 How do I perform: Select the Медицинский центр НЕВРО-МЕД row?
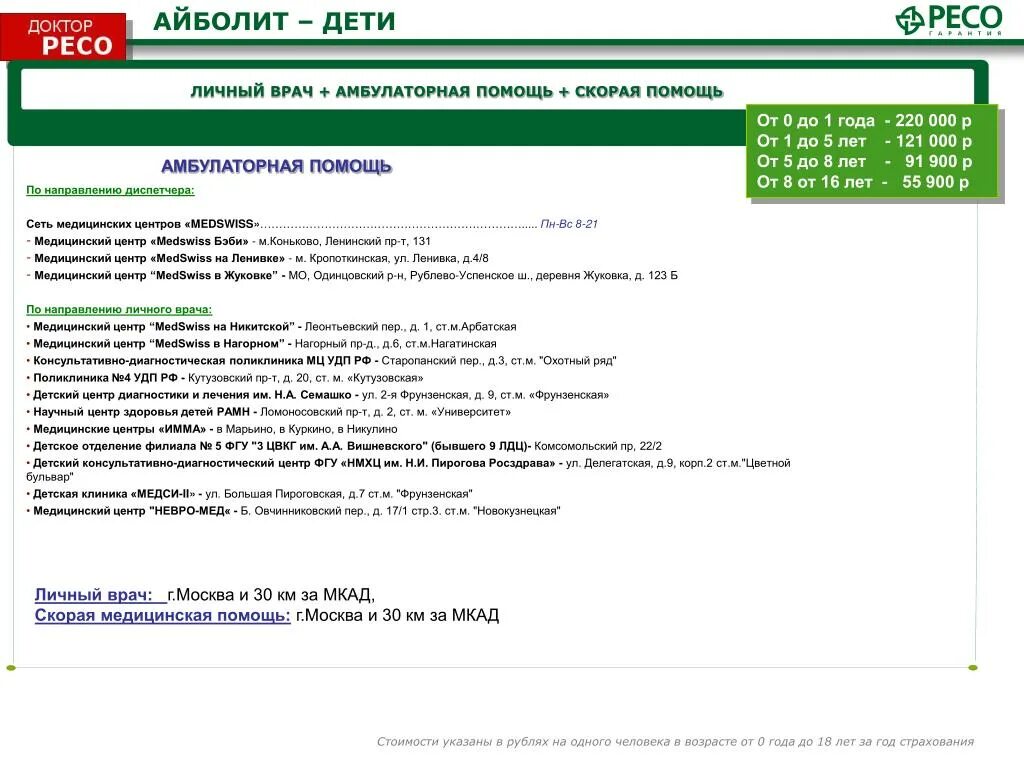(x=293, y=511)
